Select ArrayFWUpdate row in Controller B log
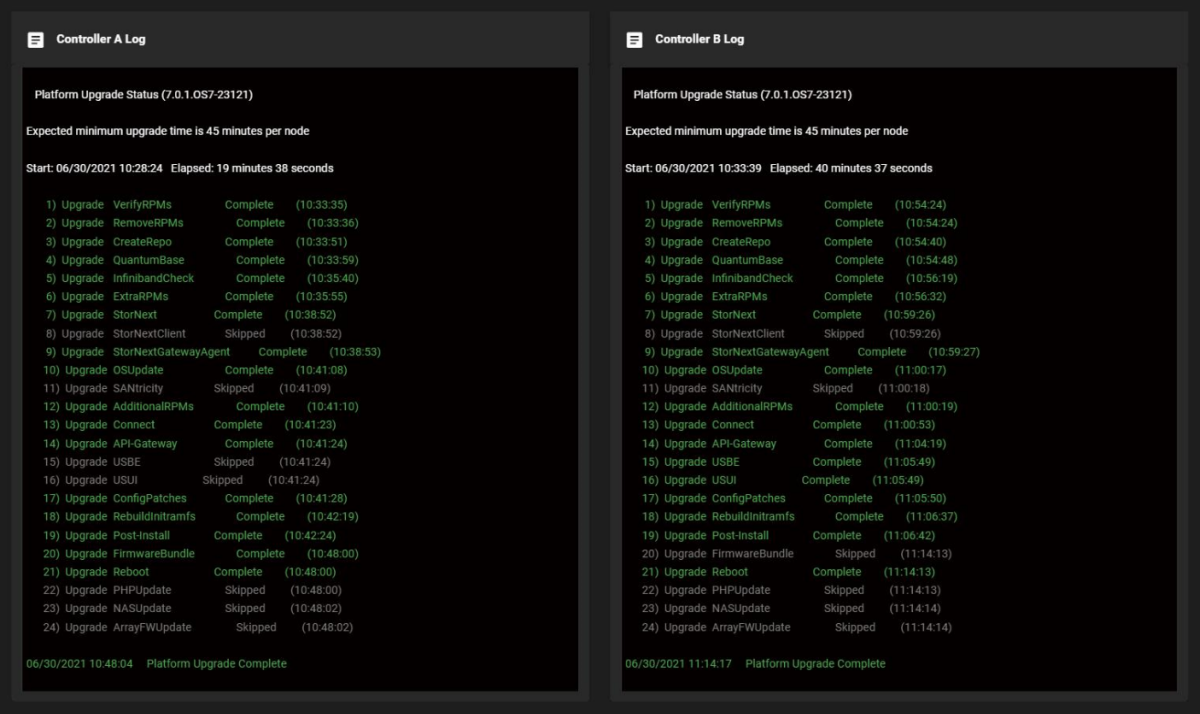This screenshot has width=1200, height=714. [796, 628]
